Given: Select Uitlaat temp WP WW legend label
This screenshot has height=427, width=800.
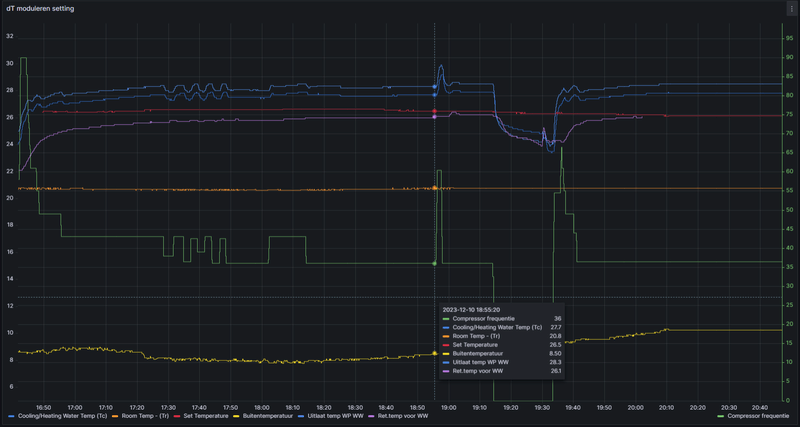Looking at the screenshot, I should click(333, 415).
